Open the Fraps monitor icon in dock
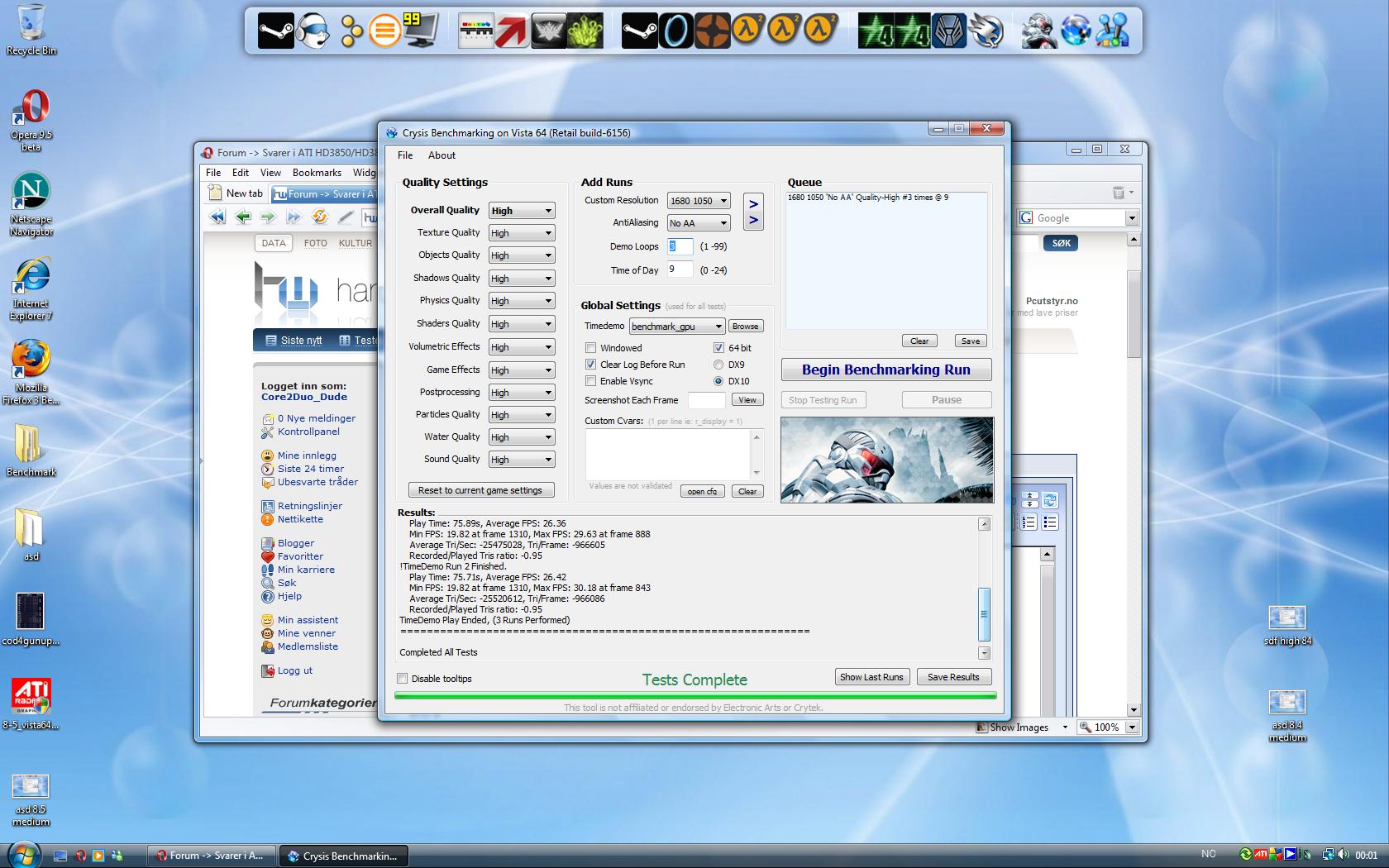 421,31
